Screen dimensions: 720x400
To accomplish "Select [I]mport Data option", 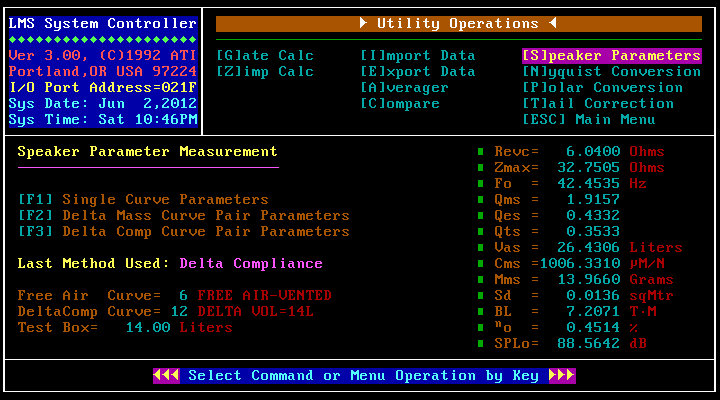I will pos(417,56).
